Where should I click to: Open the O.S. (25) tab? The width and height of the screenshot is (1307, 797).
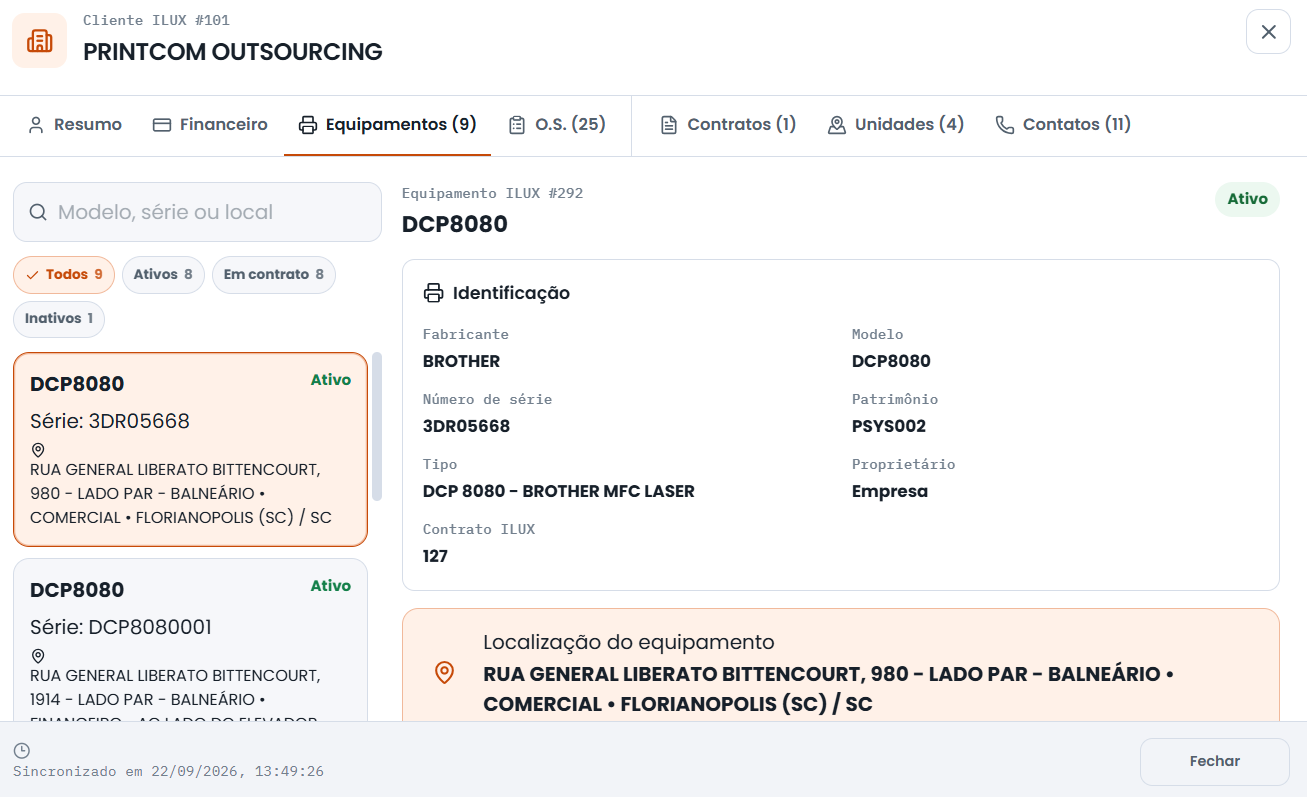(557, 125)
